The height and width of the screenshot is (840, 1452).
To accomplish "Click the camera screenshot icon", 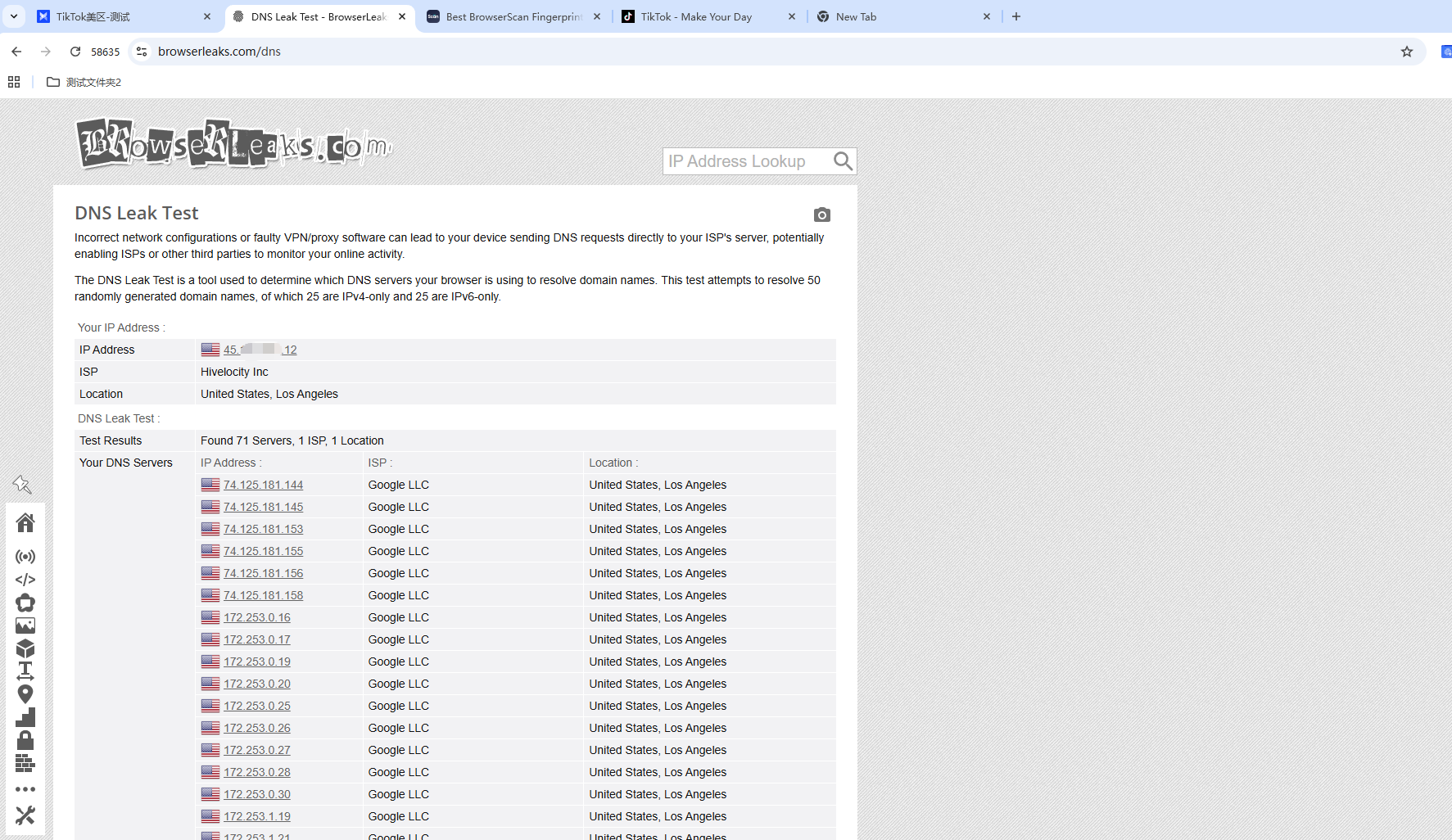I will tap(822, 215).
